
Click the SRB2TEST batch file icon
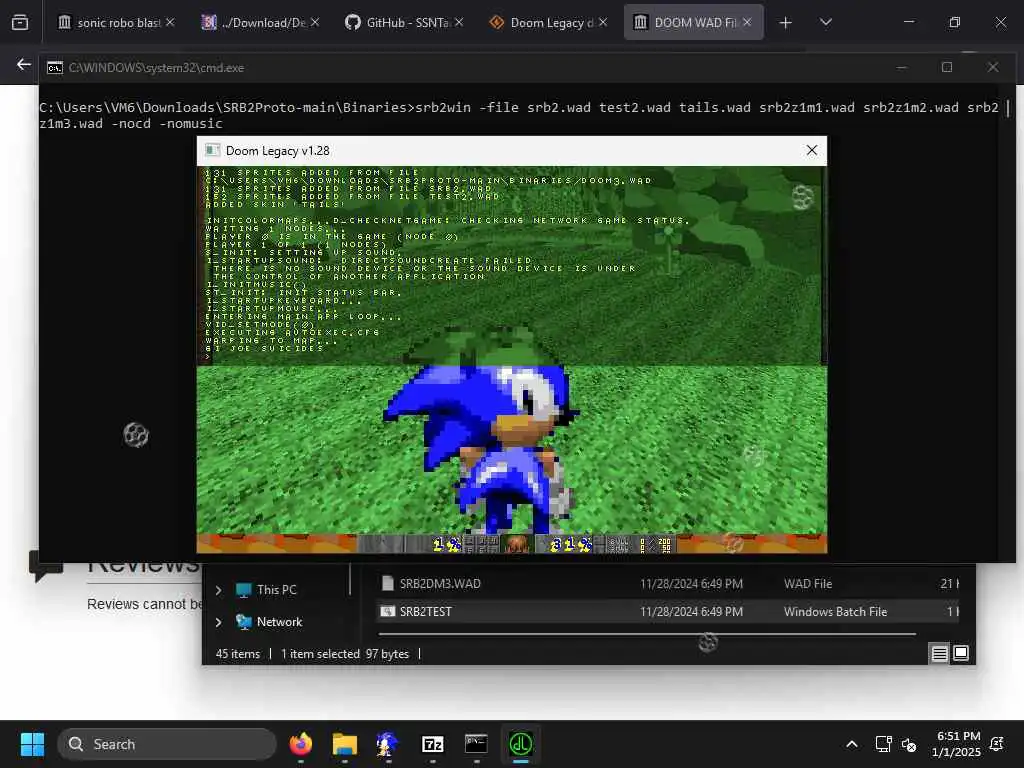pos(388,611)
